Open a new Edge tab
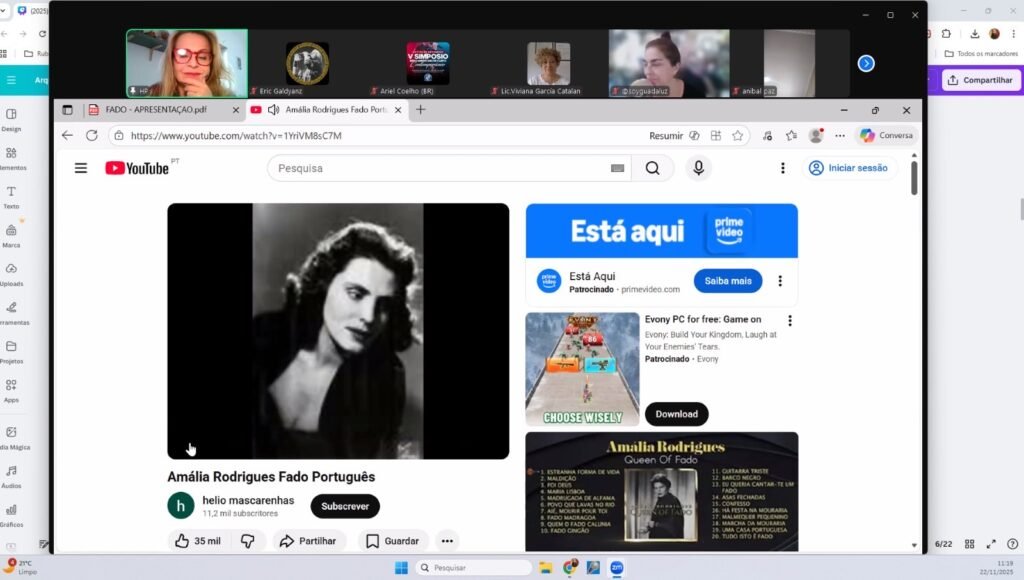This screenshot has width=1024, height=580. 421,110
